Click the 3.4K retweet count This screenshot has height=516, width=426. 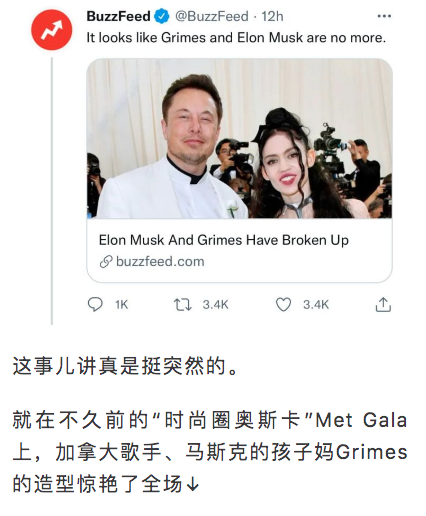tap(216, 305)
